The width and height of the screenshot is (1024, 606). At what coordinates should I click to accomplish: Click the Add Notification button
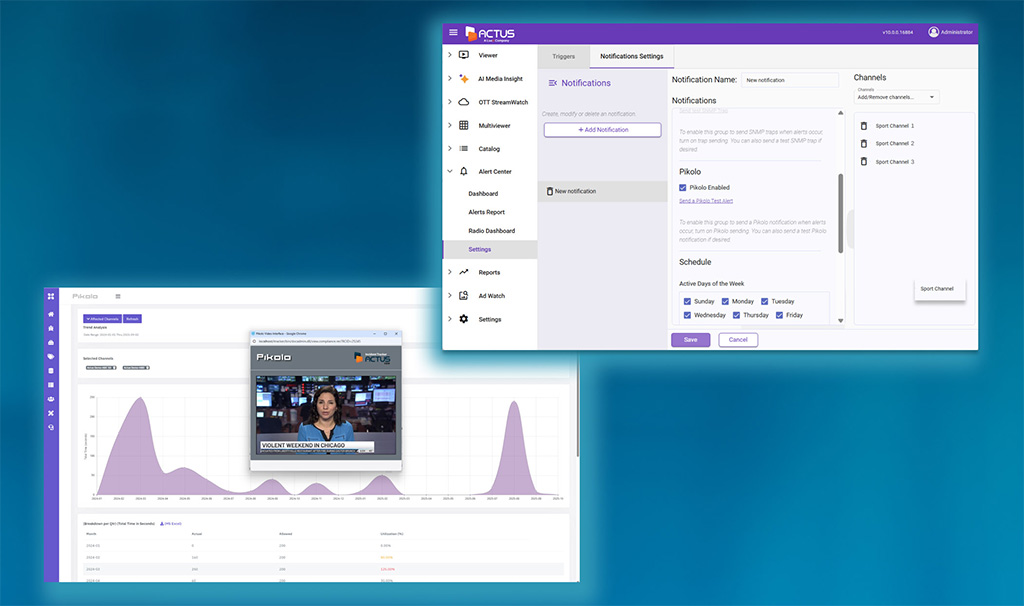tap(602, 130)
